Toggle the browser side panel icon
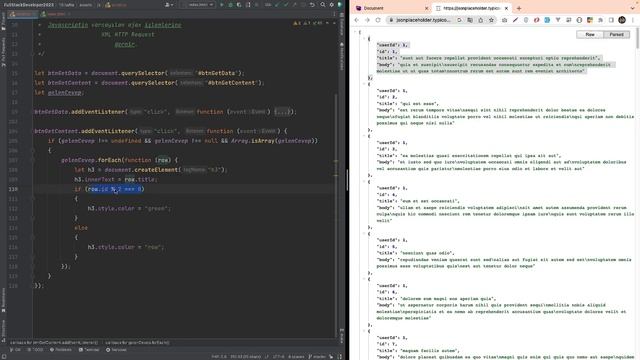The width and height of the screenshot is (640, 360). click(611, 20)
